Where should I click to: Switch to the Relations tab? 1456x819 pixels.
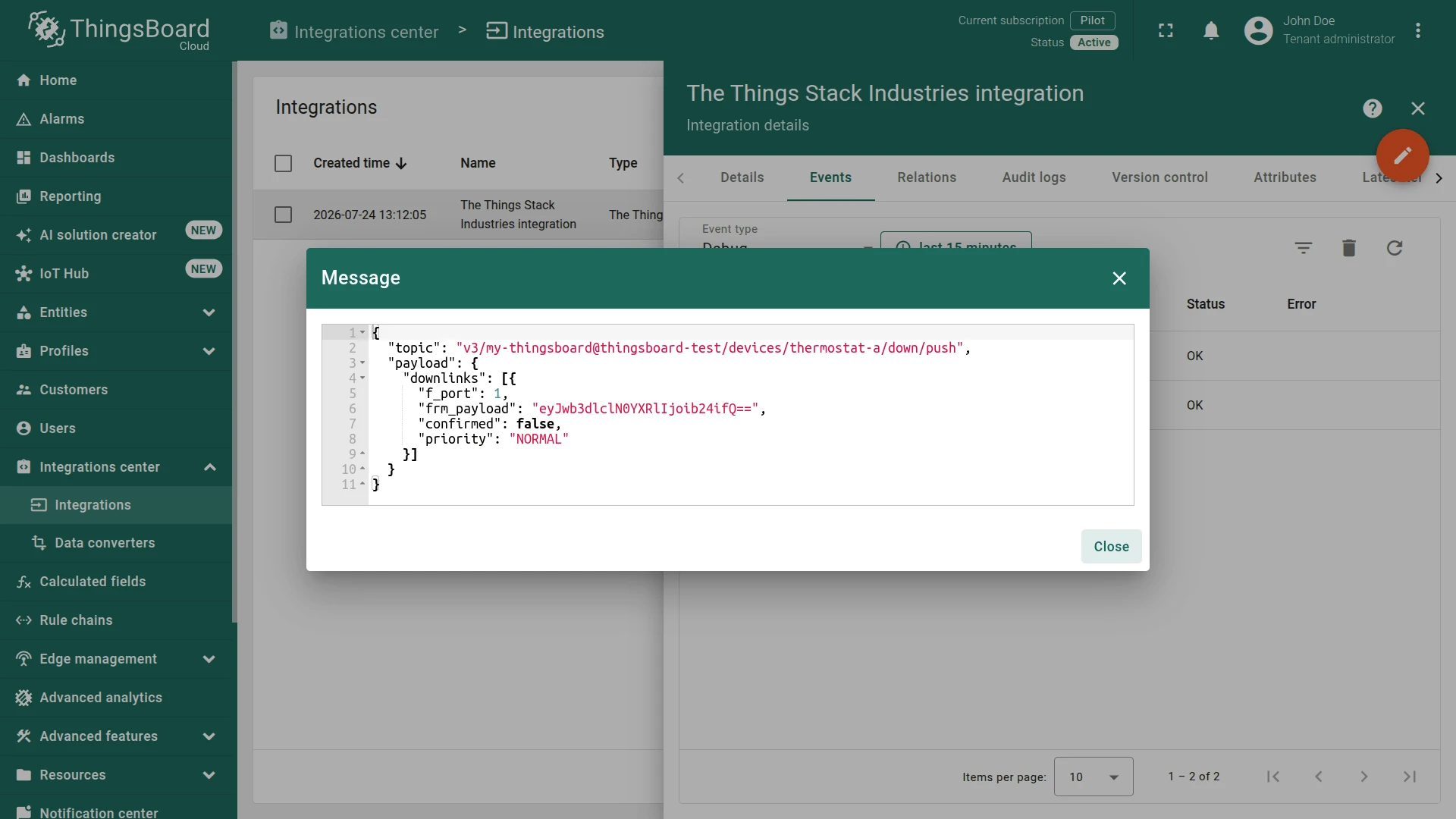pyautogui.click(x=926, y=177)
